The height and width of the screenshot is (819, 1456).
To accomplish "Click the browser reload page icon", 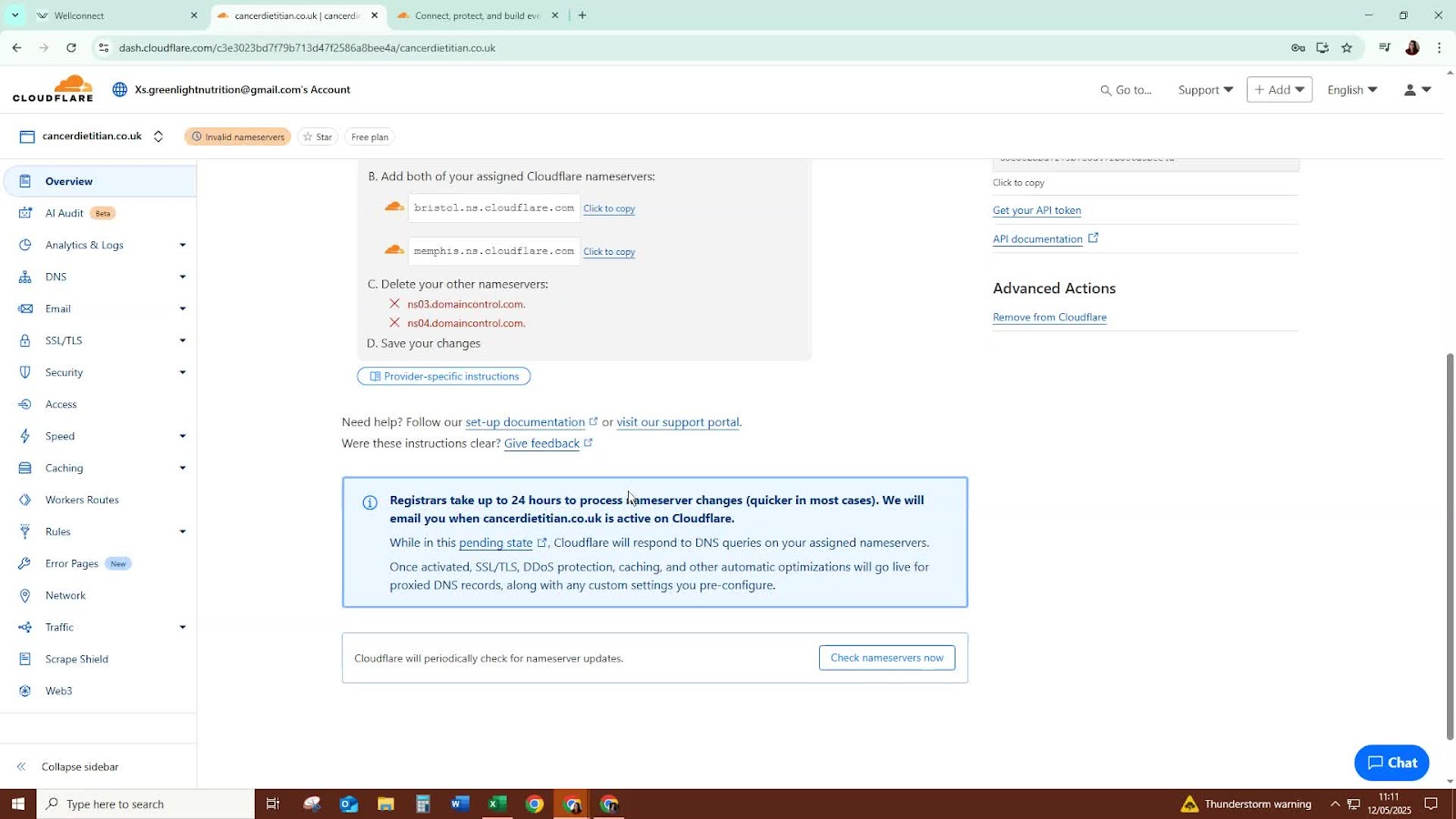I will (70, 47).
